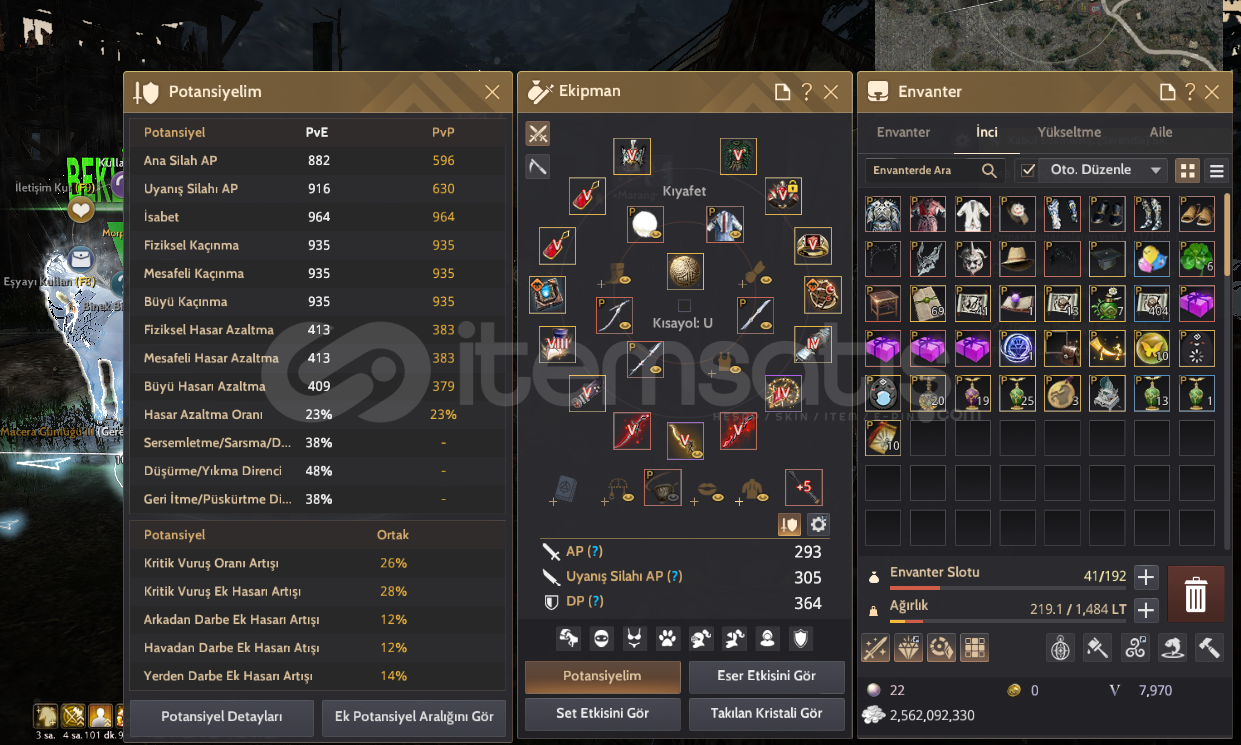Click the Envanterde Ara search field
This screenshot has width=1241, height=745.
coord(923,170)
